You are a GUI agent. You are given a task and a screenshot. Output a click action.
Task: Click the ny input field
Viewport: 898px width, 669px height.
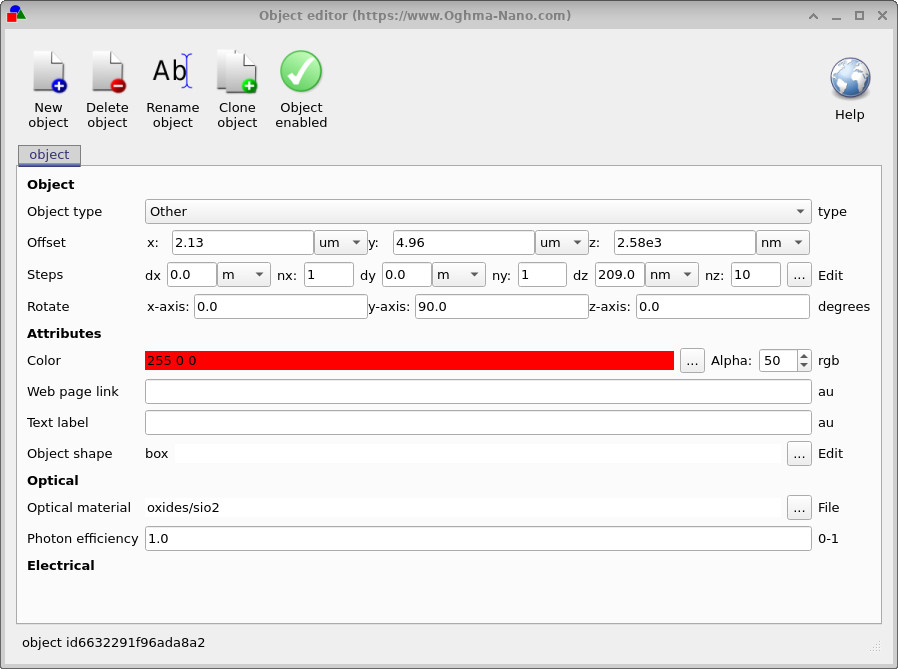point(542,274)
